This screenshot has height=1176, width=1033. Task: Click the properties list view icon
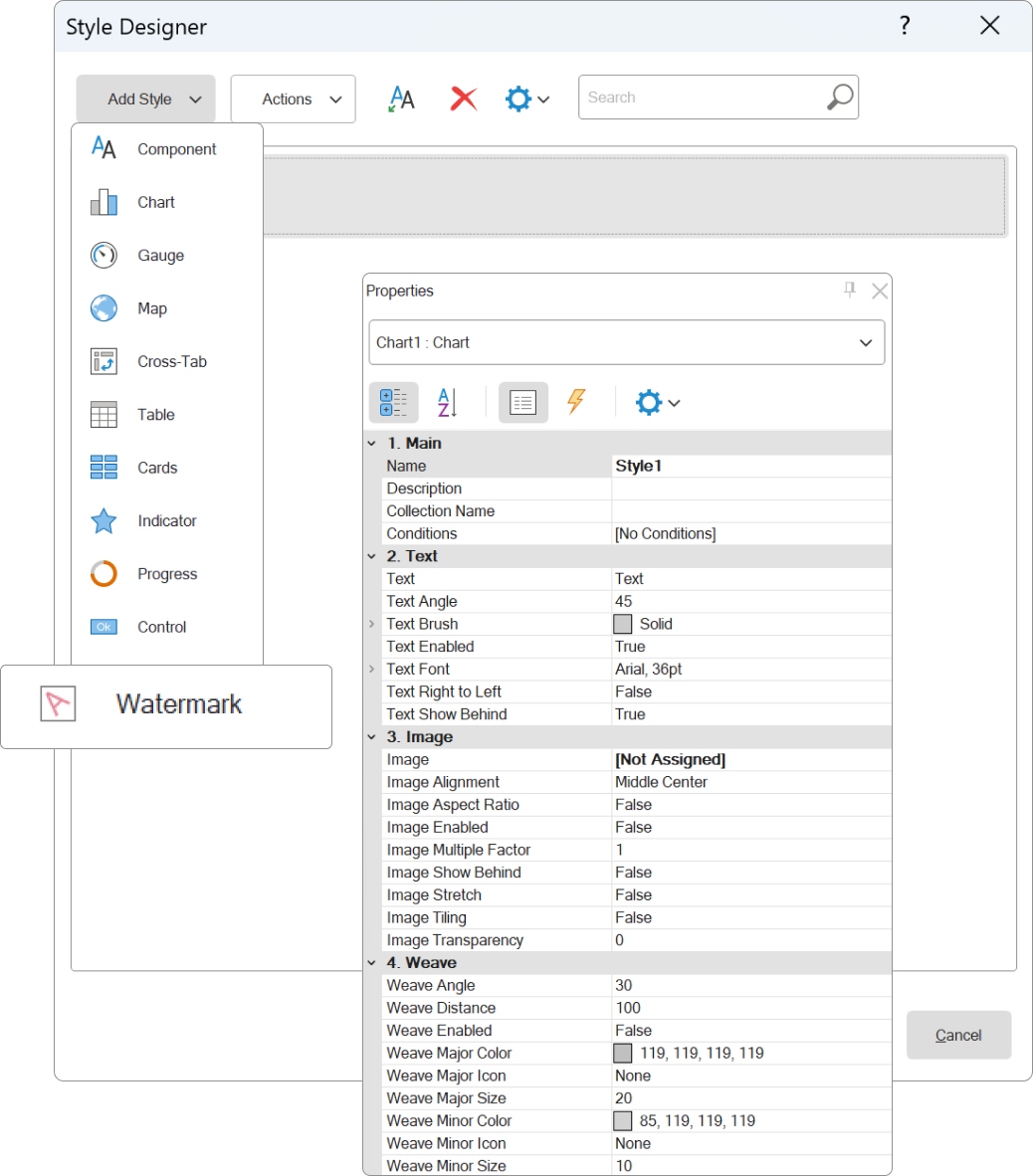pos(522,403)
